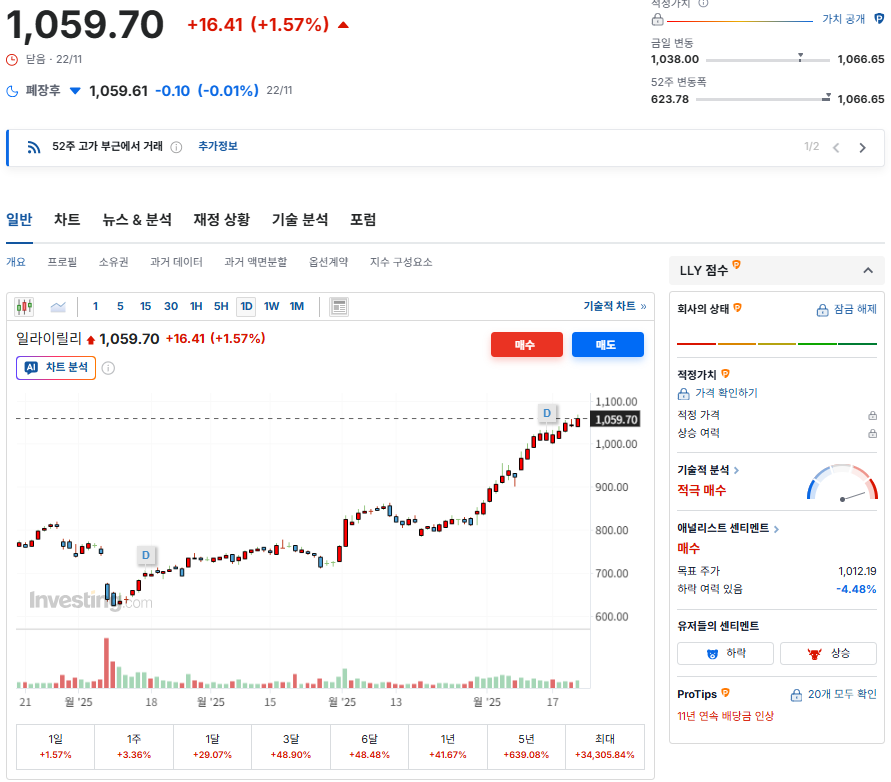Click the RSS feed icon in the alert banner

(x=34, y=147)
